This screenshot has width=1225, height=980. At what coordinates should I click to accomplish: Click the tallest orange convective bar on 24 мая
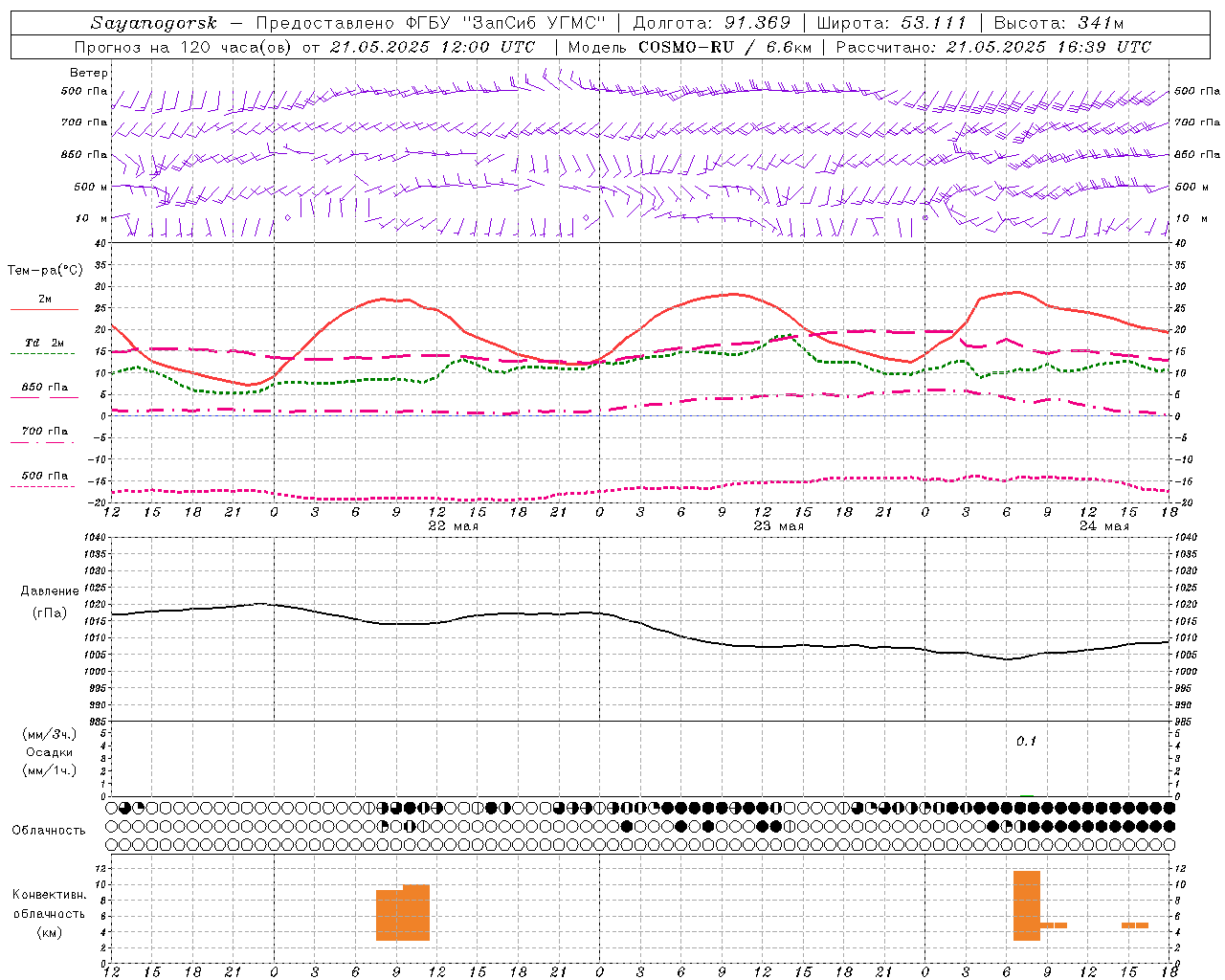pos(1027,905)
